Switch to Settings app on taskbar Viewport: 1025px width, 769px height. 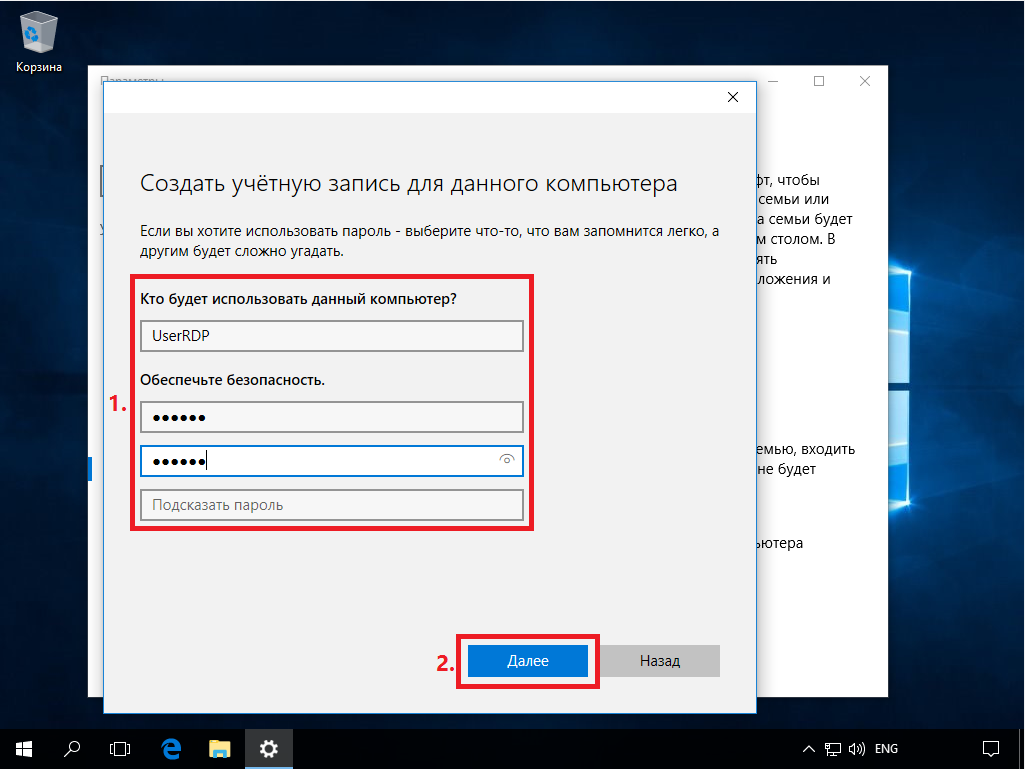pyautogui.click(x=268, y=748)
